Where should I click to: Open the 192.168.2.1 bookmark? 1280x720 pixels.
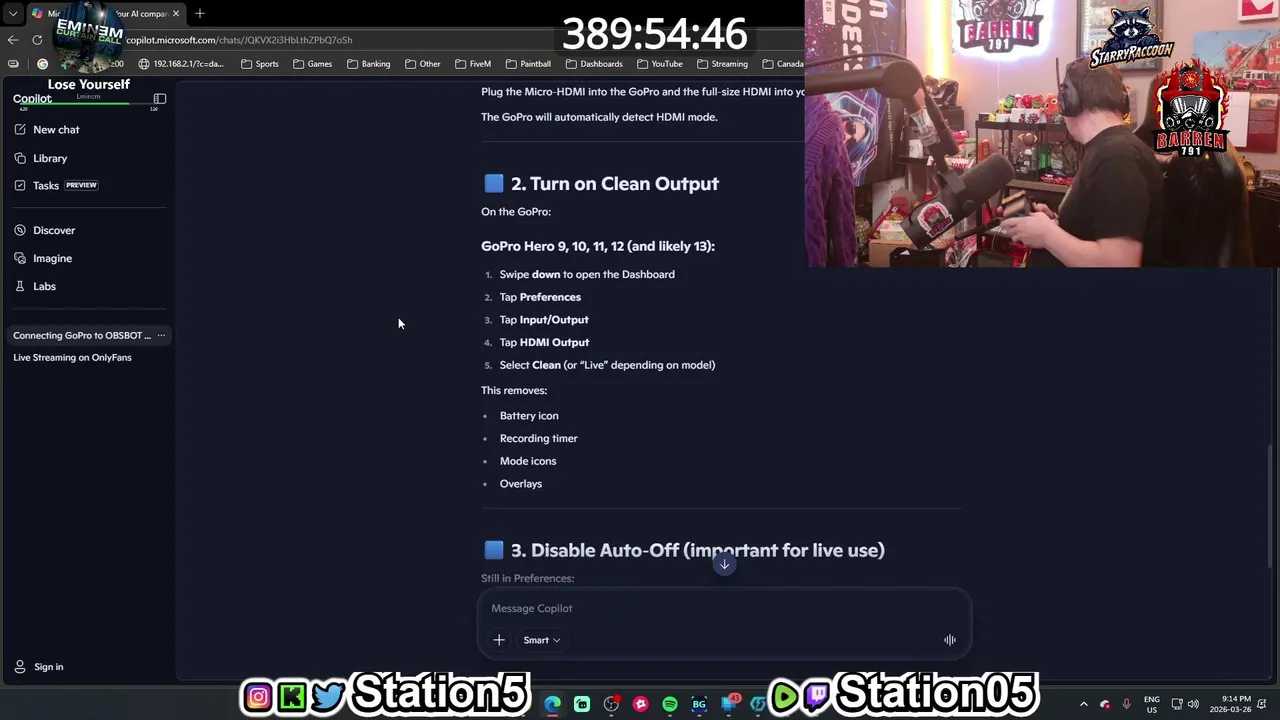(181, 63)
